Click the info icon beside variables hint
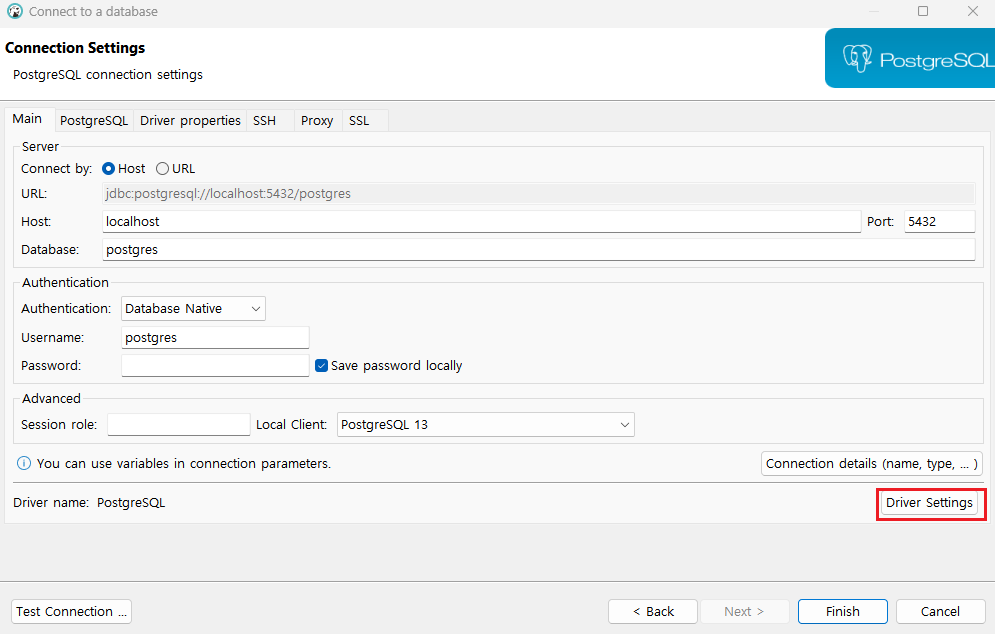This screenshot has height=634, width=995. pos(23,463)
